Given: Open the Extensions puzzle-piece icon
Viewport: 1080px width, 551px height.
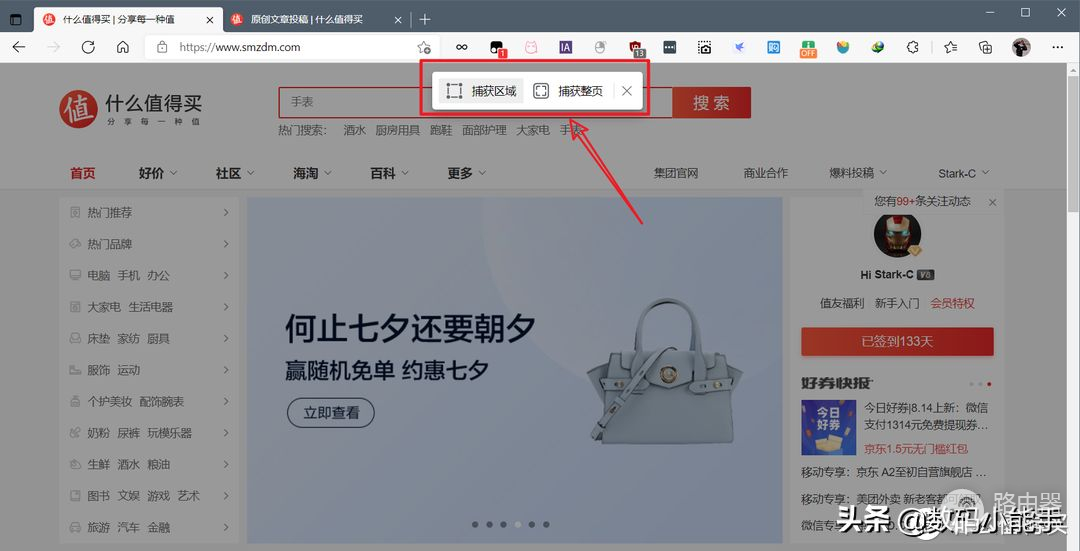Looking at the screenshot, I should 912,47.
